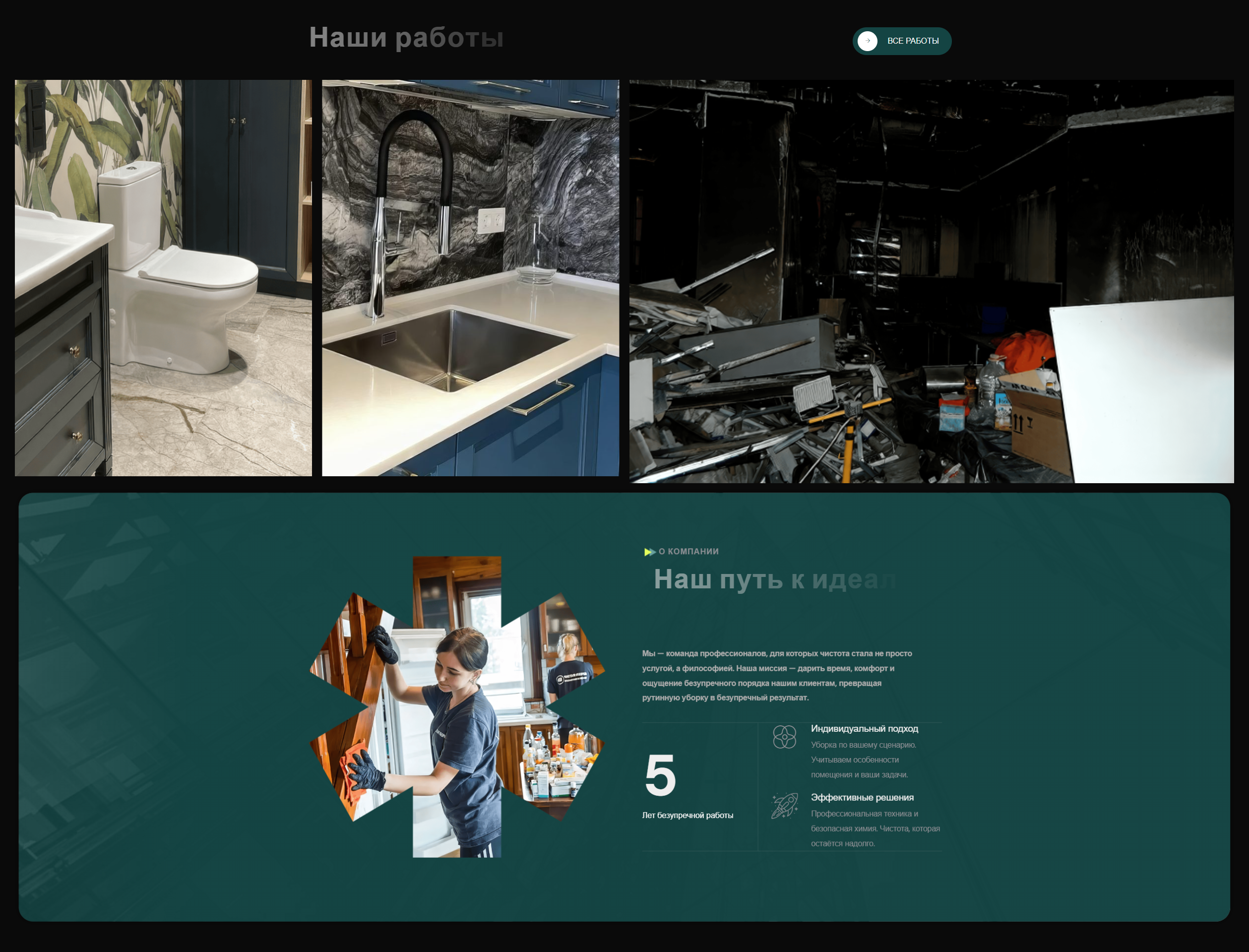This screenshot has height=952, width=1249.
Task: Click the rocket icon for Эффективные решения
Action: pyautogui.click(x=785, y=805)
